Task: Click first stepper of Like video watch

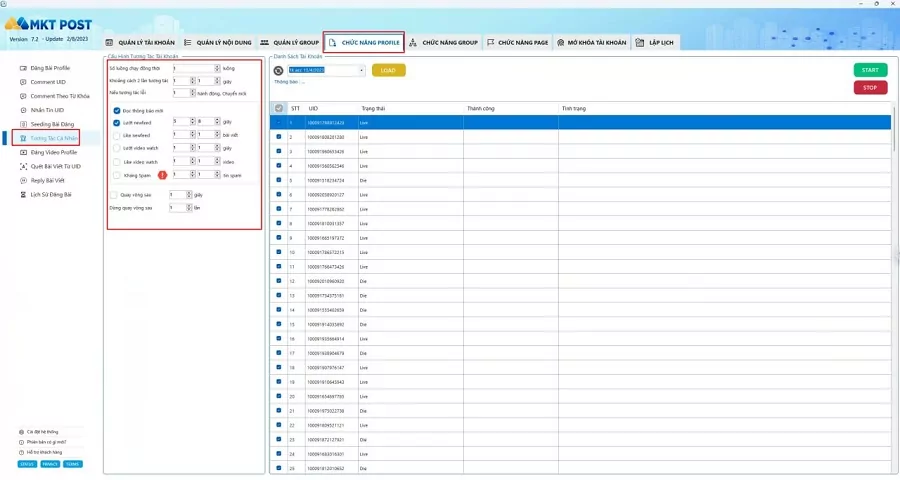Action: click(x=192, y=161)
